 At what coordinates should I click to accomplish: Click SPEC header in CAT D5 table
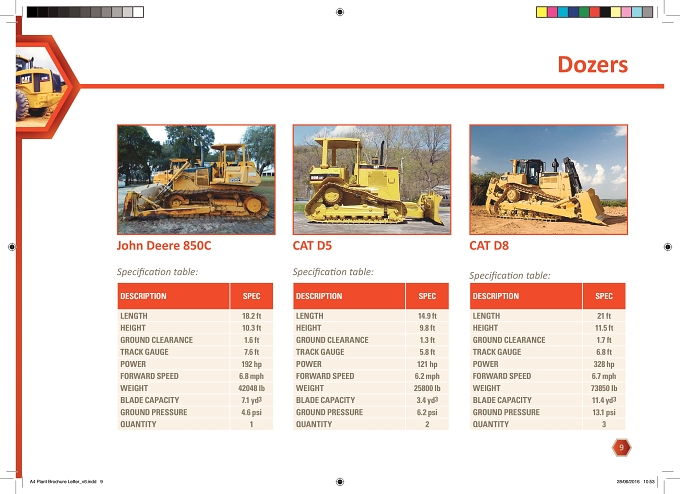(427, 296)
